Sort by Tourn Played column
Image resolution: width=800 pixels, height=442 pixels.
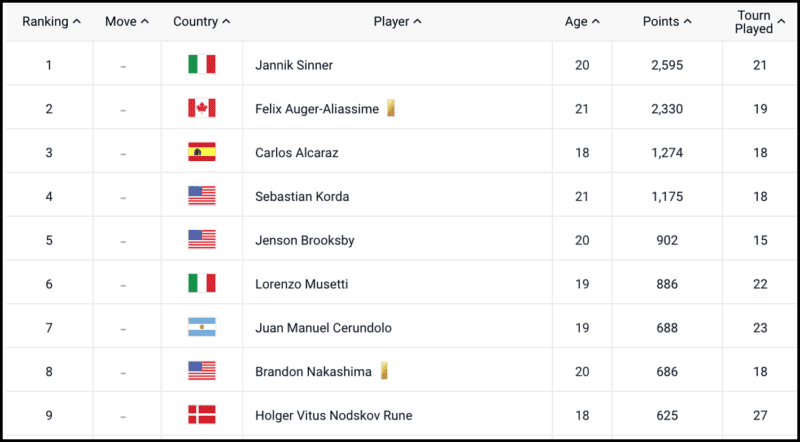click(760, 22)
